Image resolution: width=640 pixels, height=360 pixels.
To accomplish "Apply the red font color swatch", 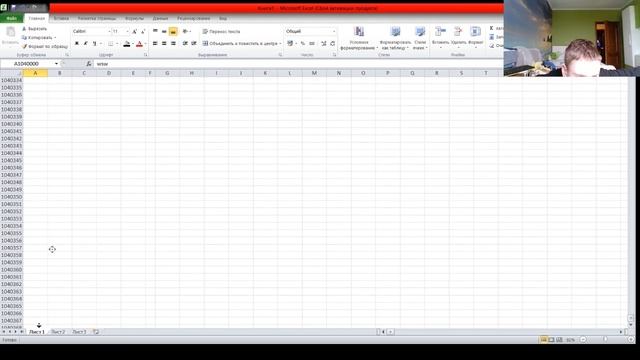I will [x=139, y=44].
